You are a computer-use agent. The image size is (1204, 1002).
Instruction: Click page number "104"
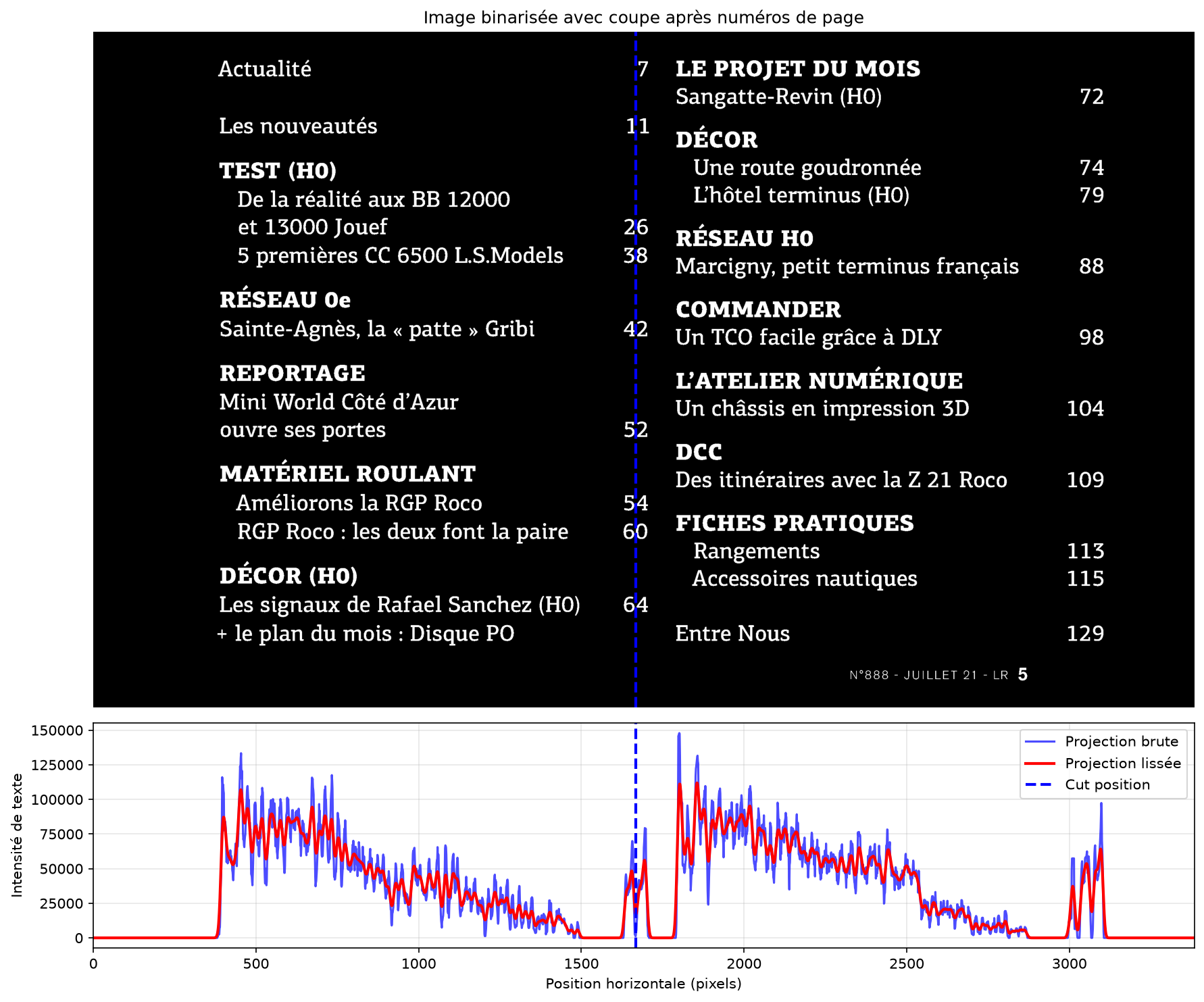coord(1085,409)
